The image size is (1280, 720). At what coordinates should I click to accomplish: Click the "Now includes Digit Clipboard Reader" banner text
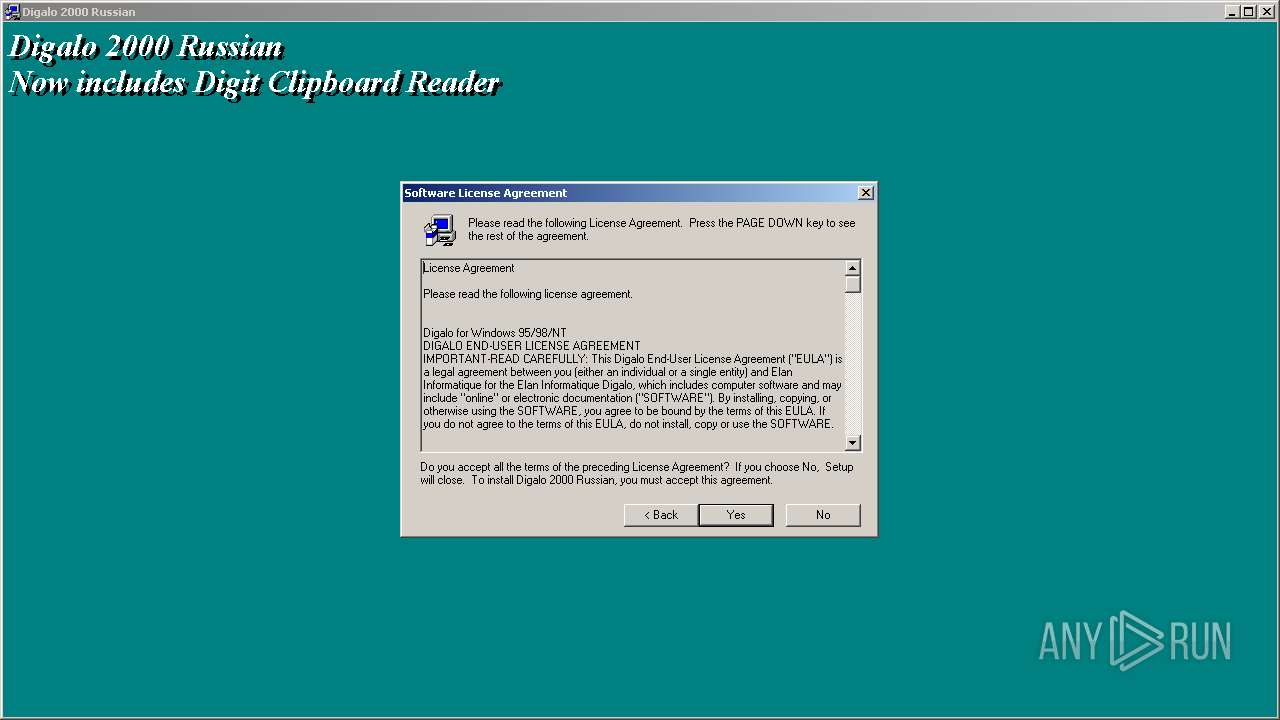point(254,82)
